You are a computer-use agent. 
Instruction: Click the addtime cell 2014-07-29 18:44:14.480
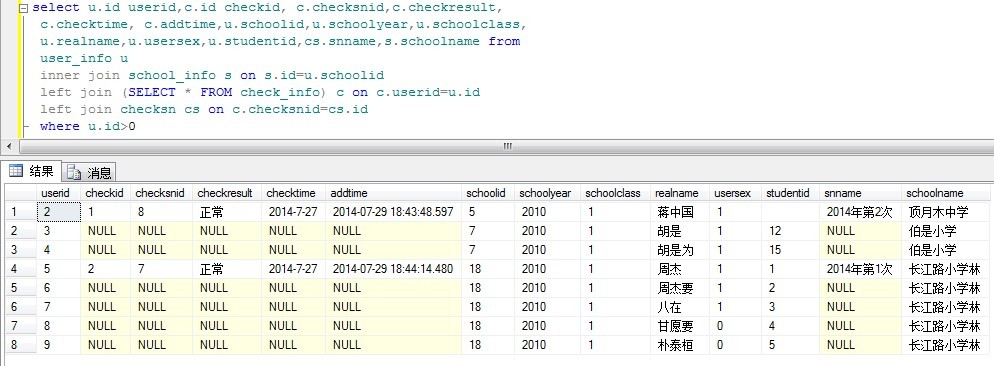(394, 269)
